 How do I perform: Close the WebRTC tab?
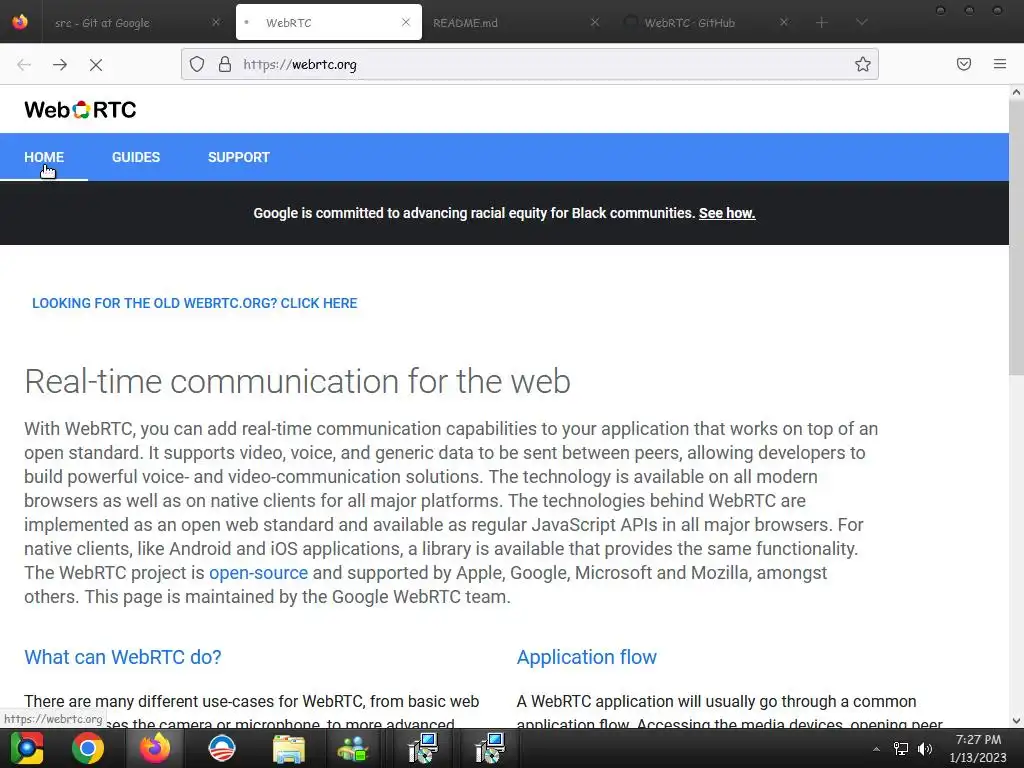tap(406, 22)
